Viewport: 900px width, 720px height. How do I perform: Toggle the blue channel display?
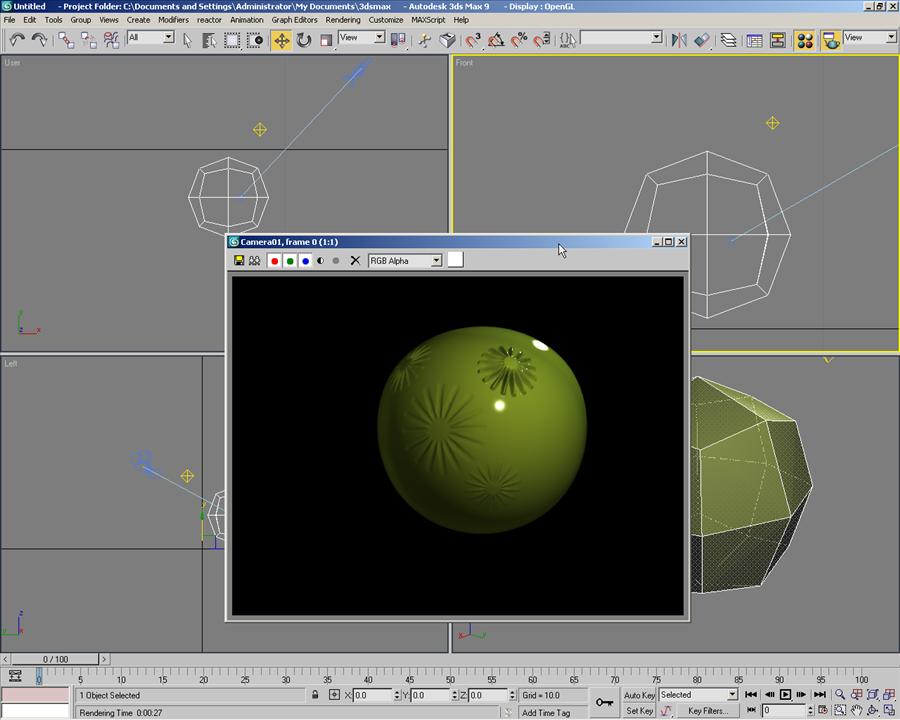pos(305,261)
